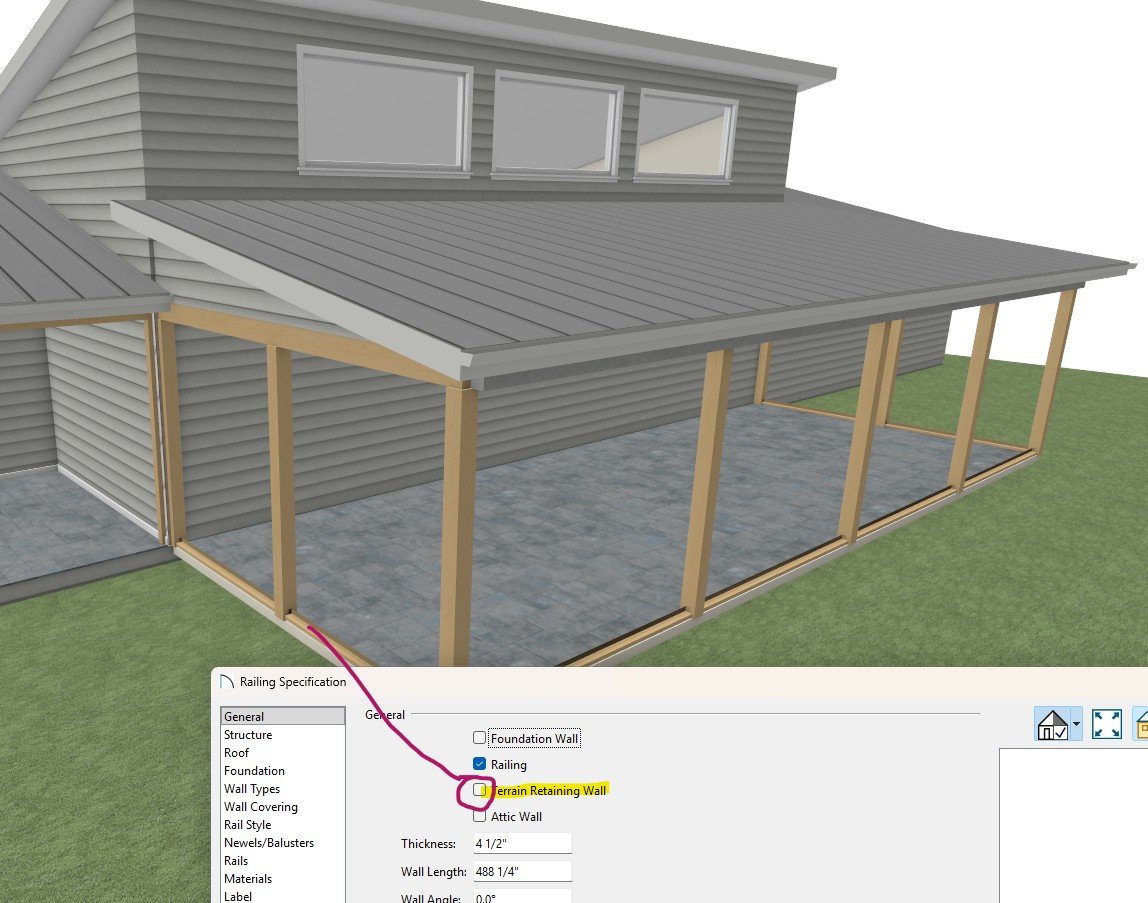The width and height of the screenshot is (1148, 903).
Task: Choose the Newels/Balusters panel
Action: point(268,843)
